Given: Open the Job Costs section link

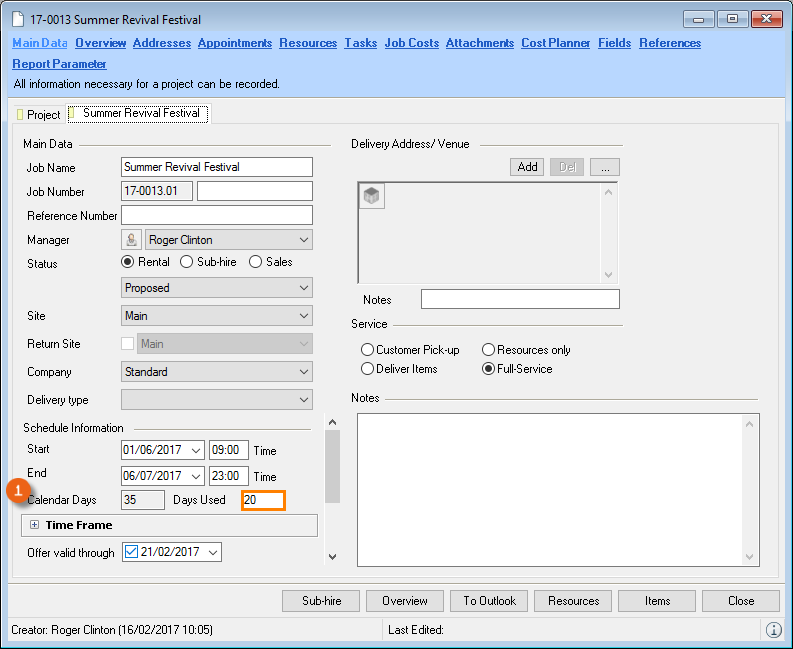Looking at the screenshot, I should coord(412,43).
